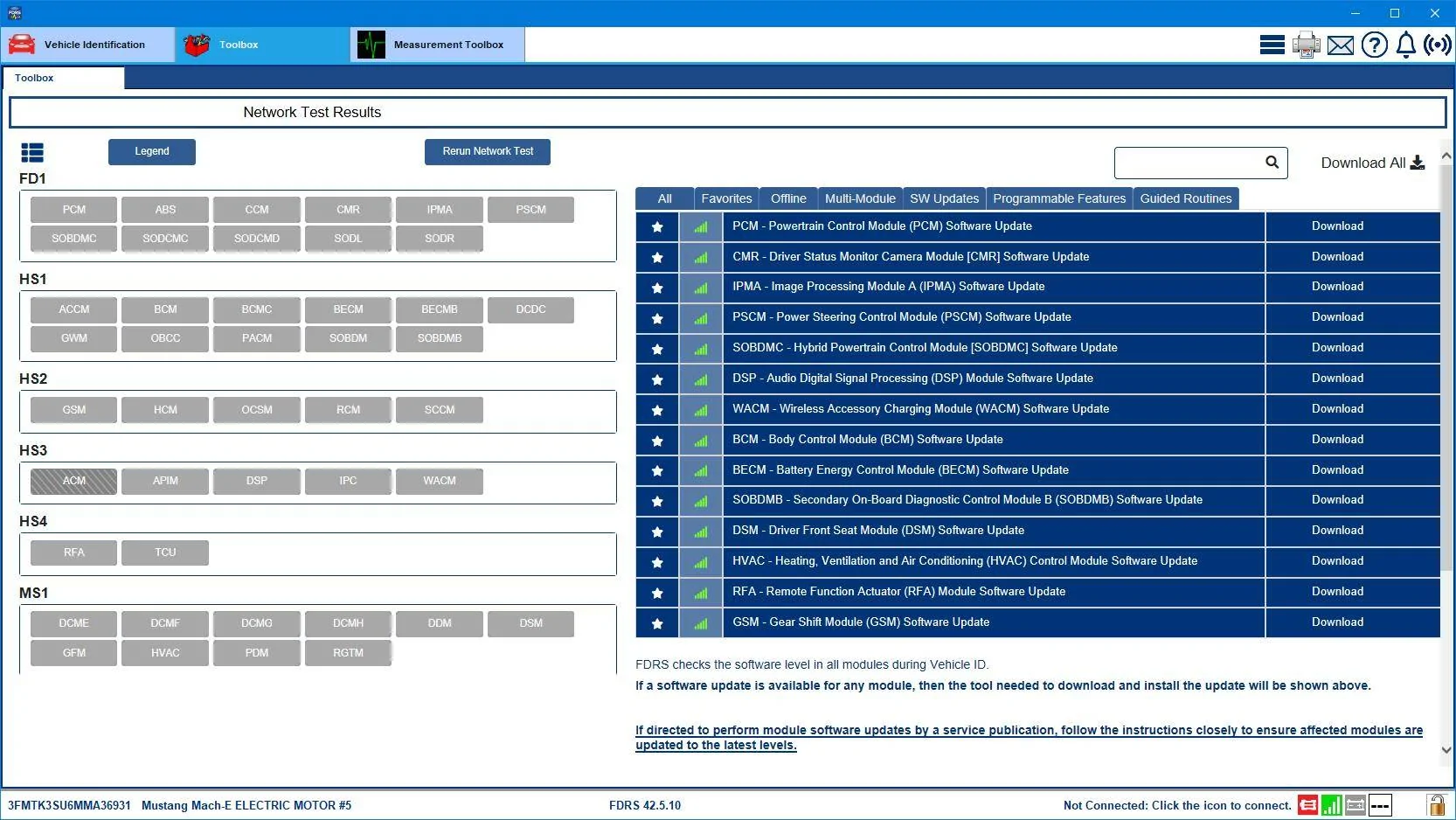Image resolution: width=1456 pixels, height=820 pixels.
Task: Open the Multi-Module filter tab
Action: coord(860,198)
